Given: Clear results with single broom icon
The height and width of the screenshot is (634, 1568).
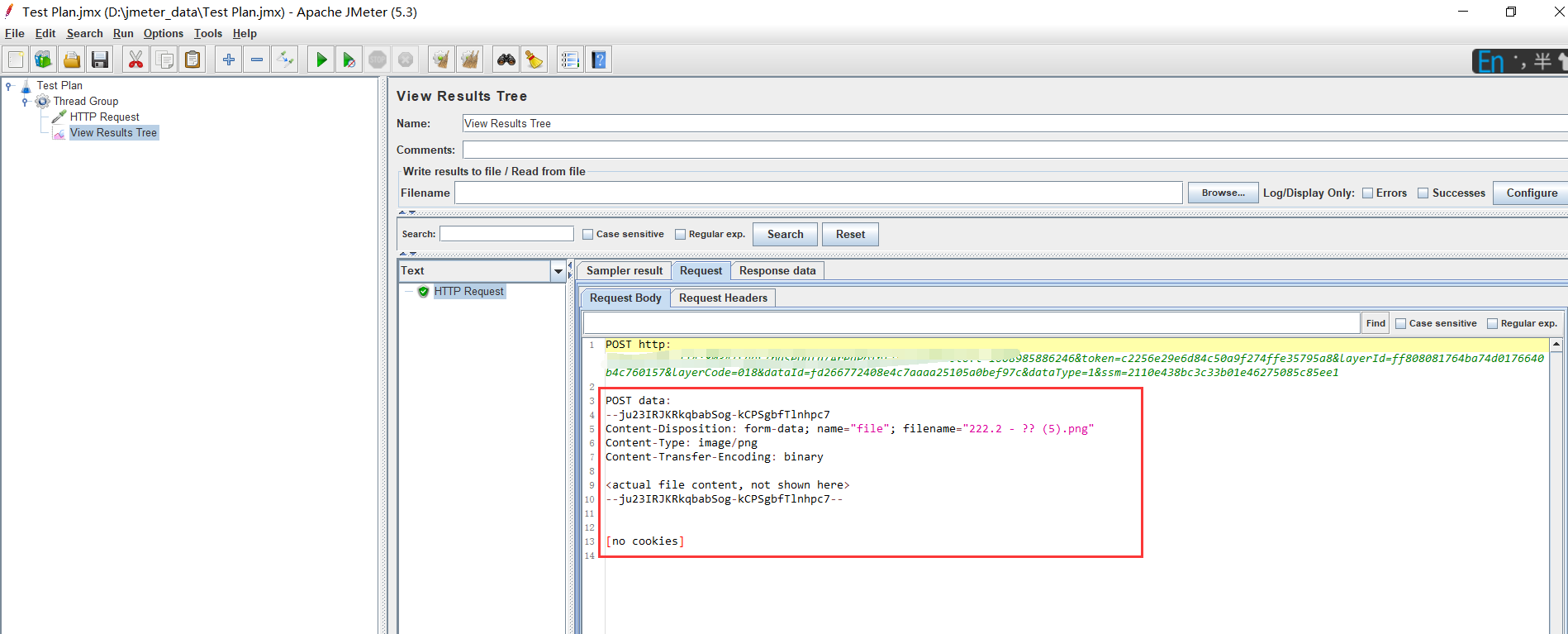Looking at the screenshot, I should [442, 60].
